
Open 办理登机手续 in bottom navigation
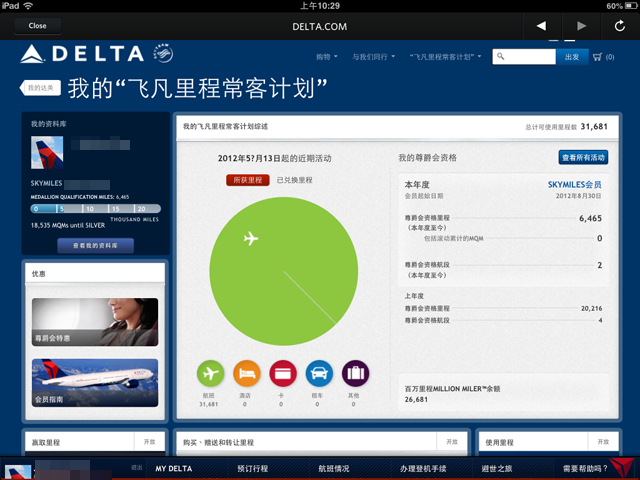(423, 469)
